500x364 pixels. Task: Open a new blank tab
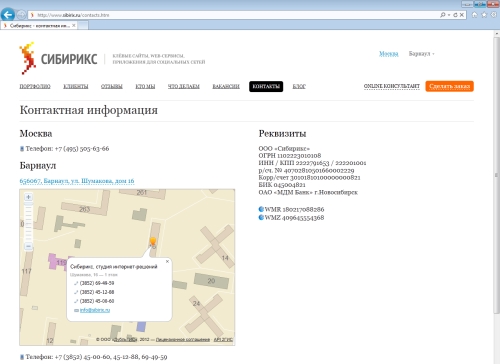coord(83,25)
